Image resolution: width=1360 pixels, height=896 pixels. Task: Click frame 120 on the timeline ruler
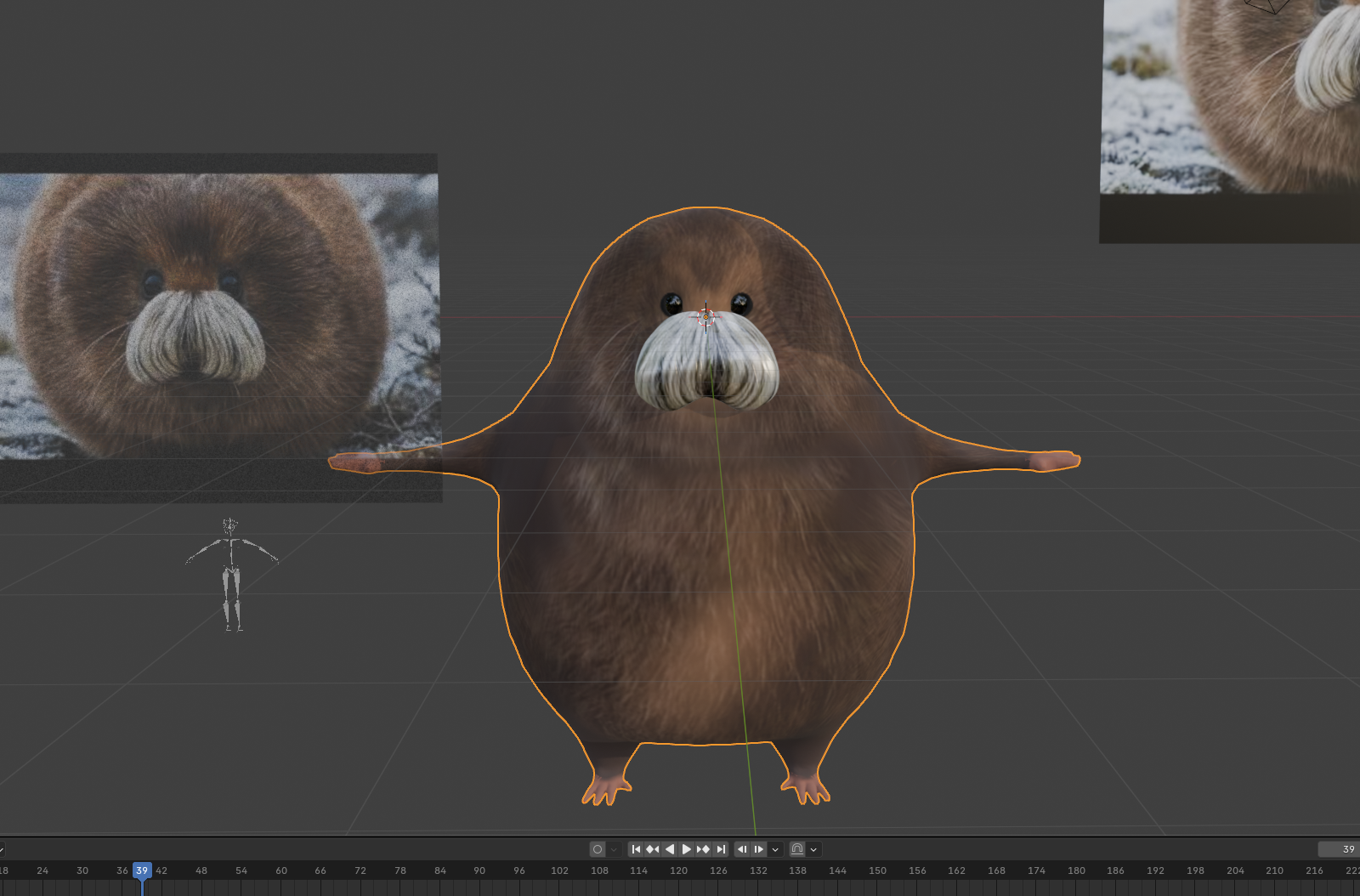coord(678,870)
